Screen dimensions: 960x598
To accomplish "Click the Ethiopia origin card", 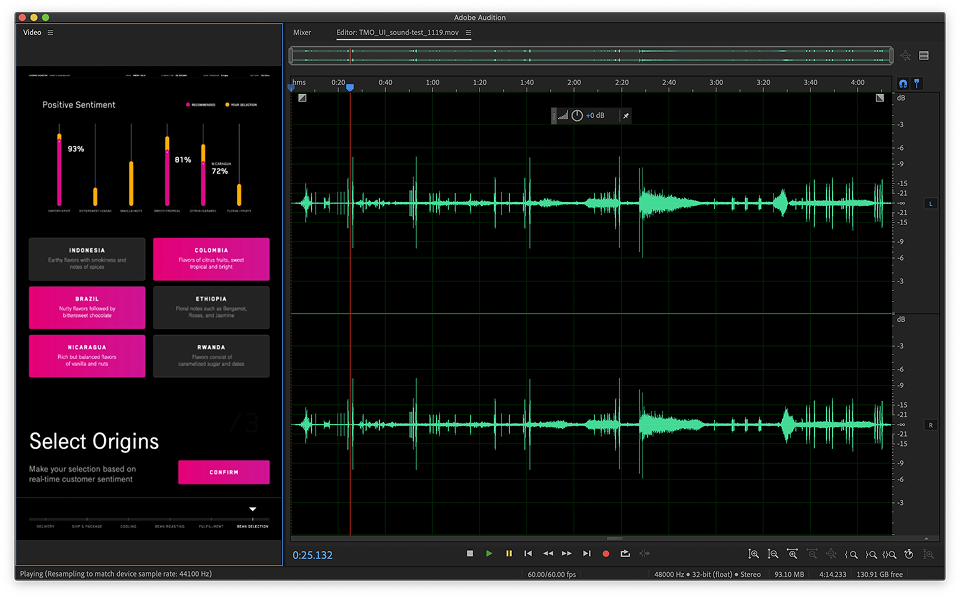I will tap(211, 308).
